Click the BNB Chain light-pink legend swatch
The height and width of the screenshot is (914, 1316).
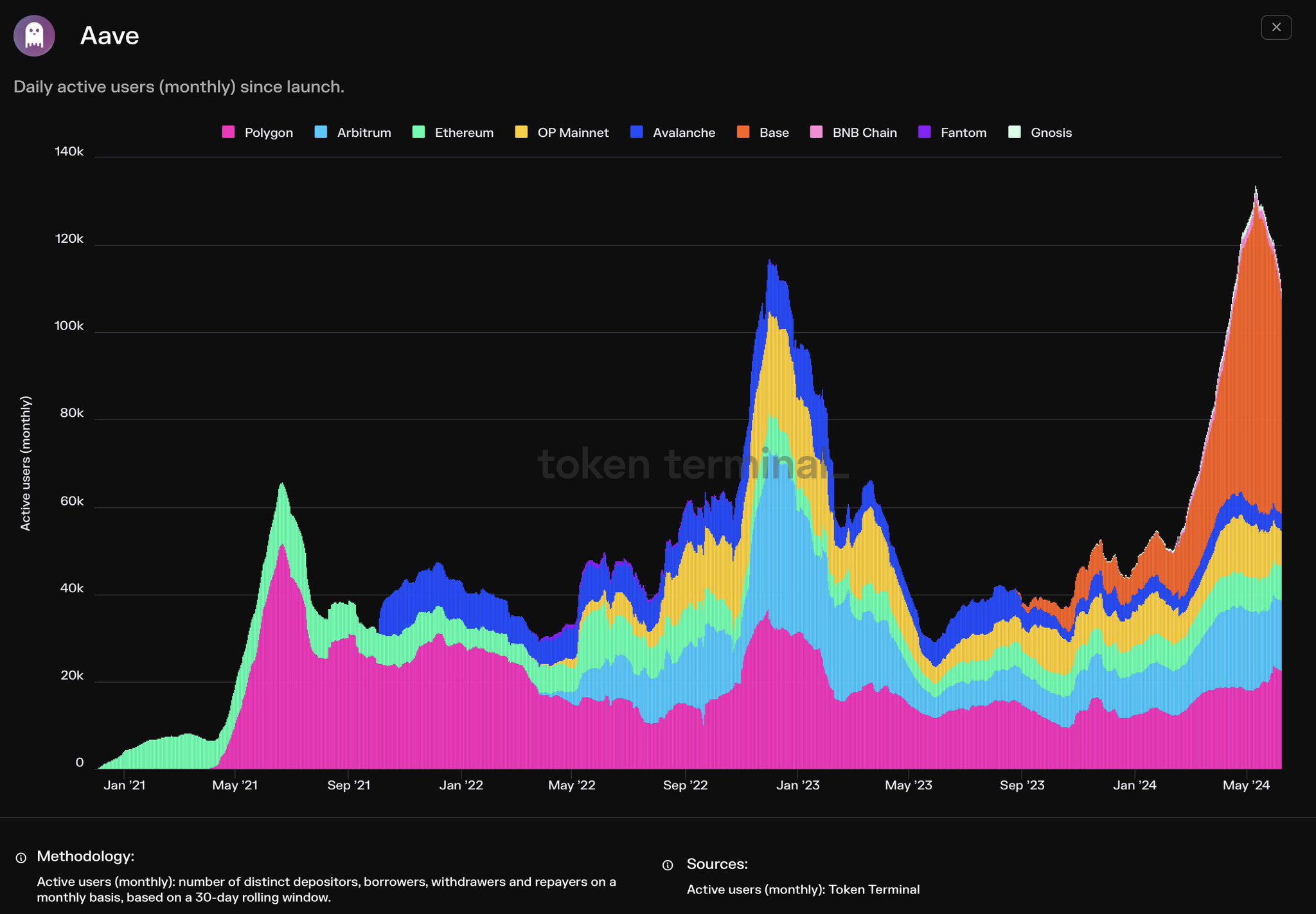816,132
